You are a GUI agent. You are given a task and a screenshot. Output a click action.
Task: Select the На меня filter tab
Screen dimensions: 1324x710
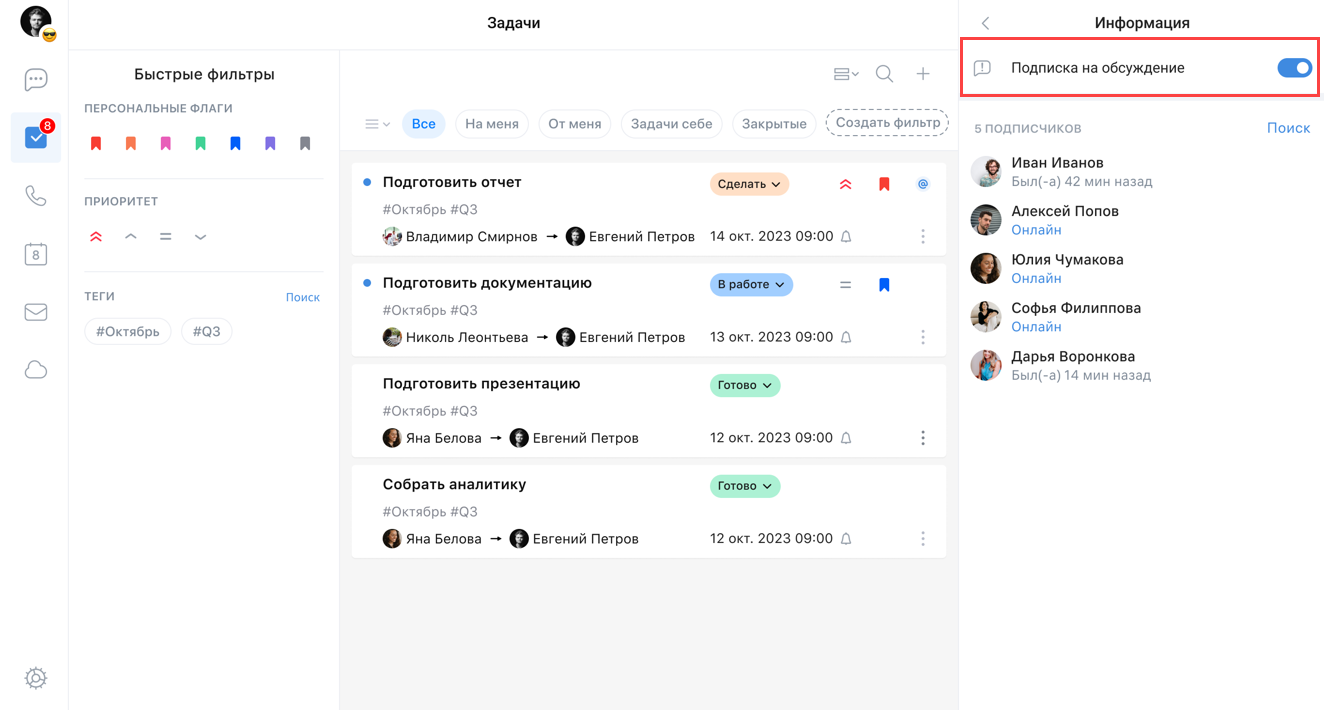[x=491, y=124]
